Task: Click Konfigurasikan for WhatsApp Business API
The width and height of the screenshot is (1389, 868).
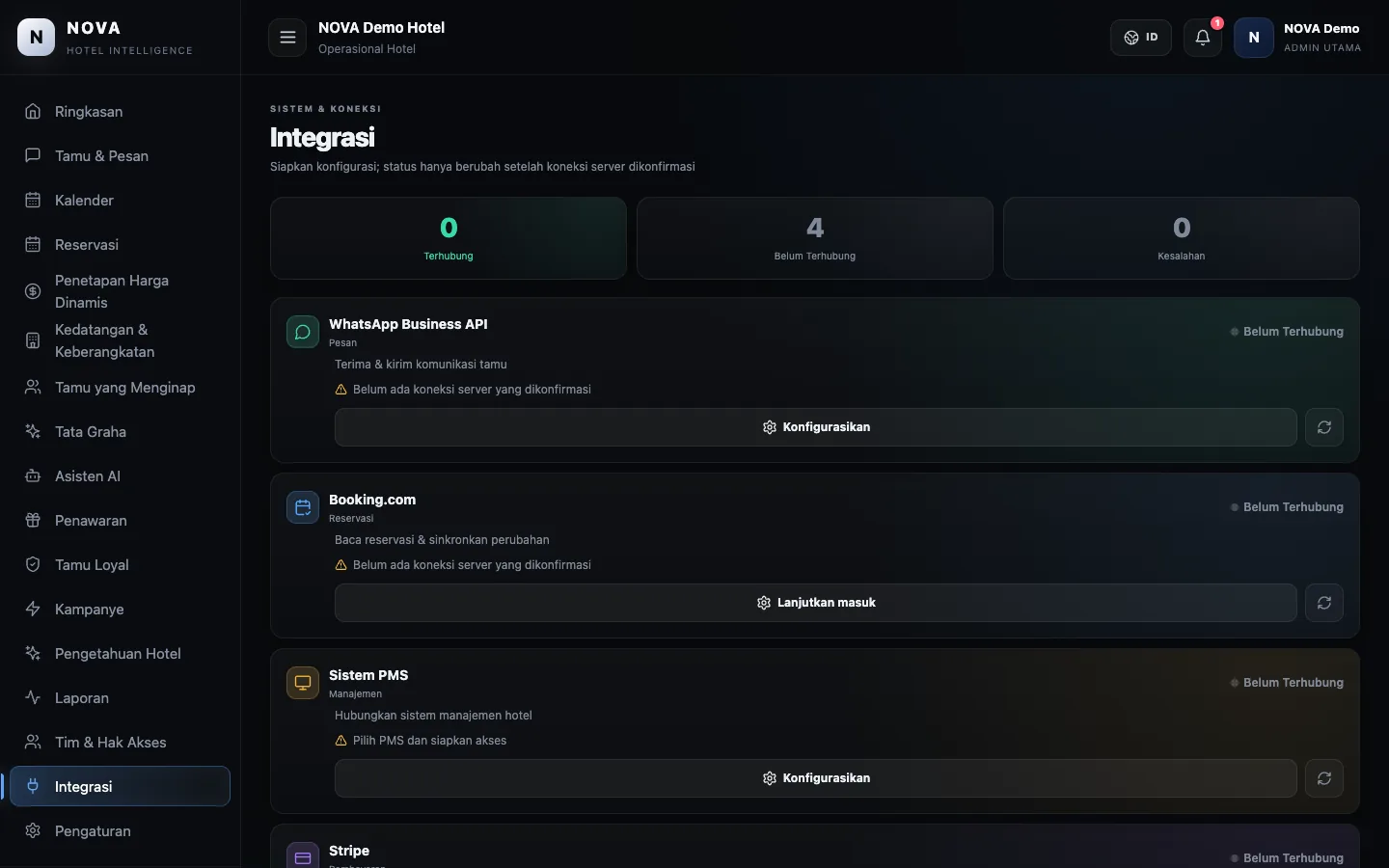Action: click(x=815, y=427)
